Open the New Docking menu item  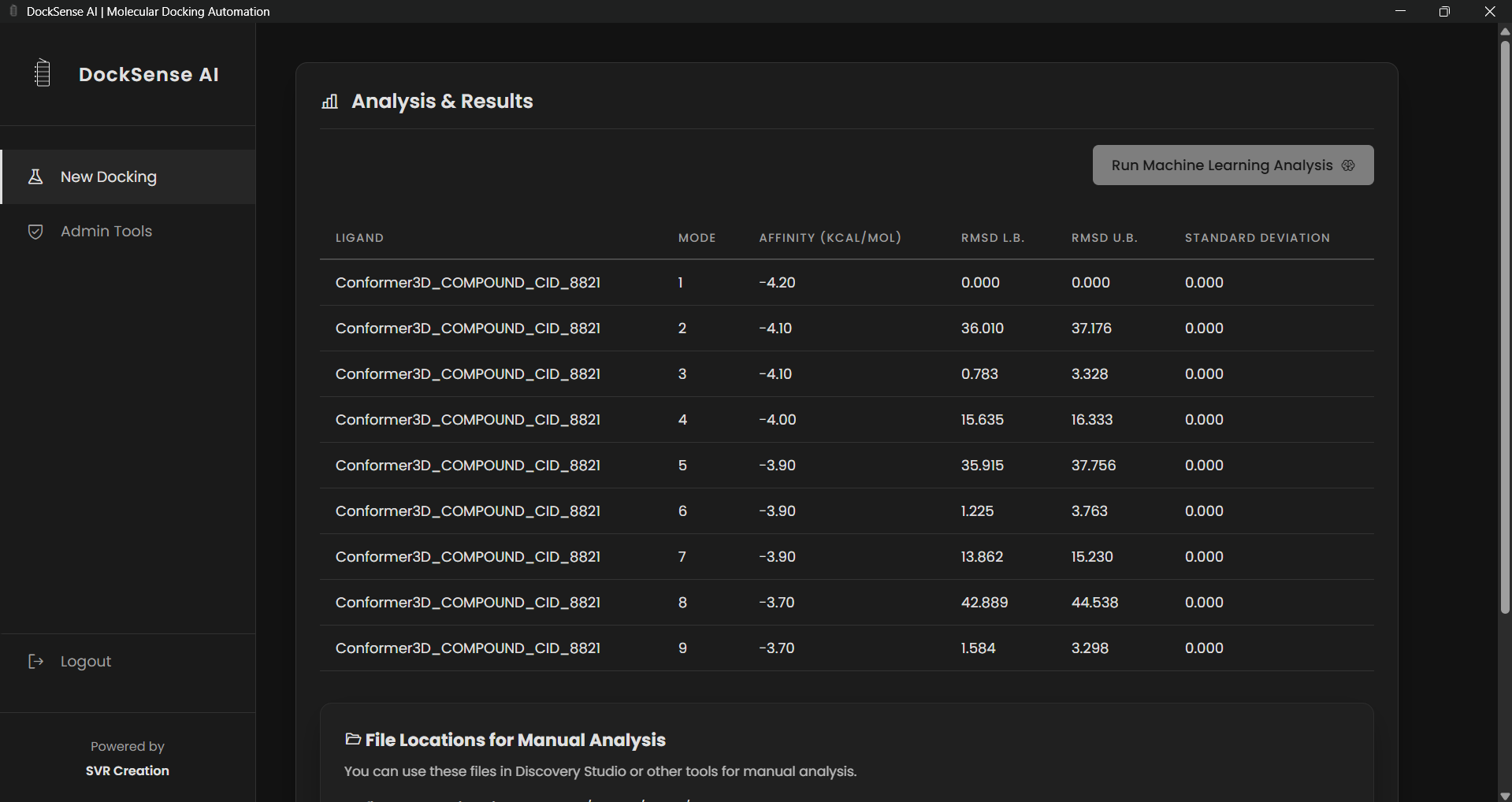pos(128,177)
